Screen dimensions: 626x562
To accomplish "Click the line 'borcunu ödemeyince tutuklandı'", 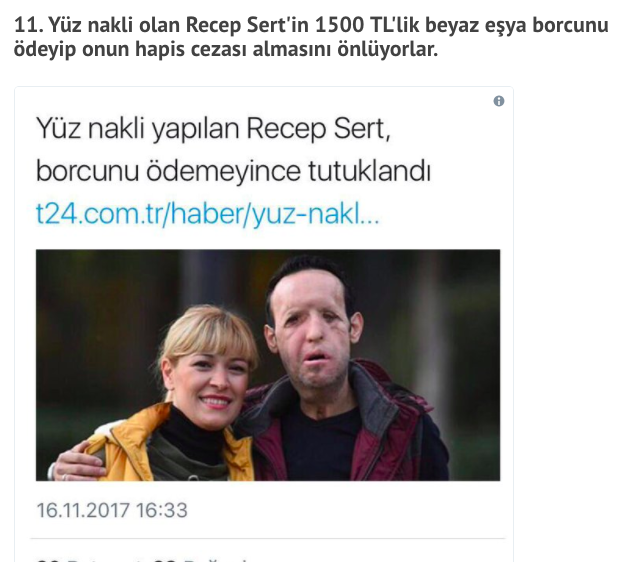I will 234,171.
